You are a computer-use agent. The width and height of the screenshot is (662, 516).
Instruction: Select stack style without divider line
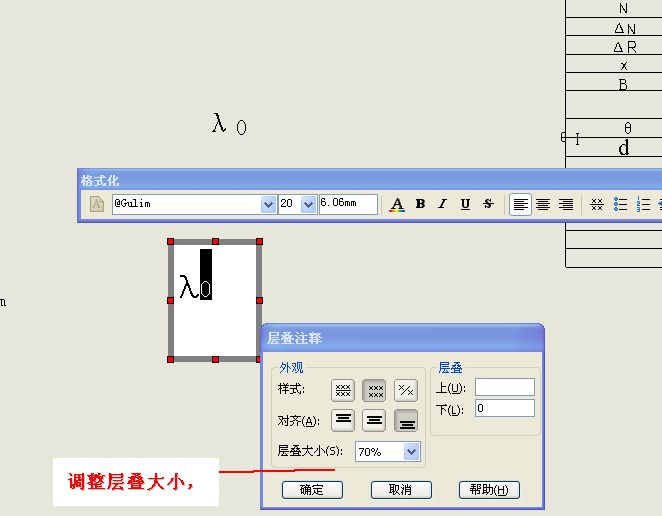coord(374,390)
